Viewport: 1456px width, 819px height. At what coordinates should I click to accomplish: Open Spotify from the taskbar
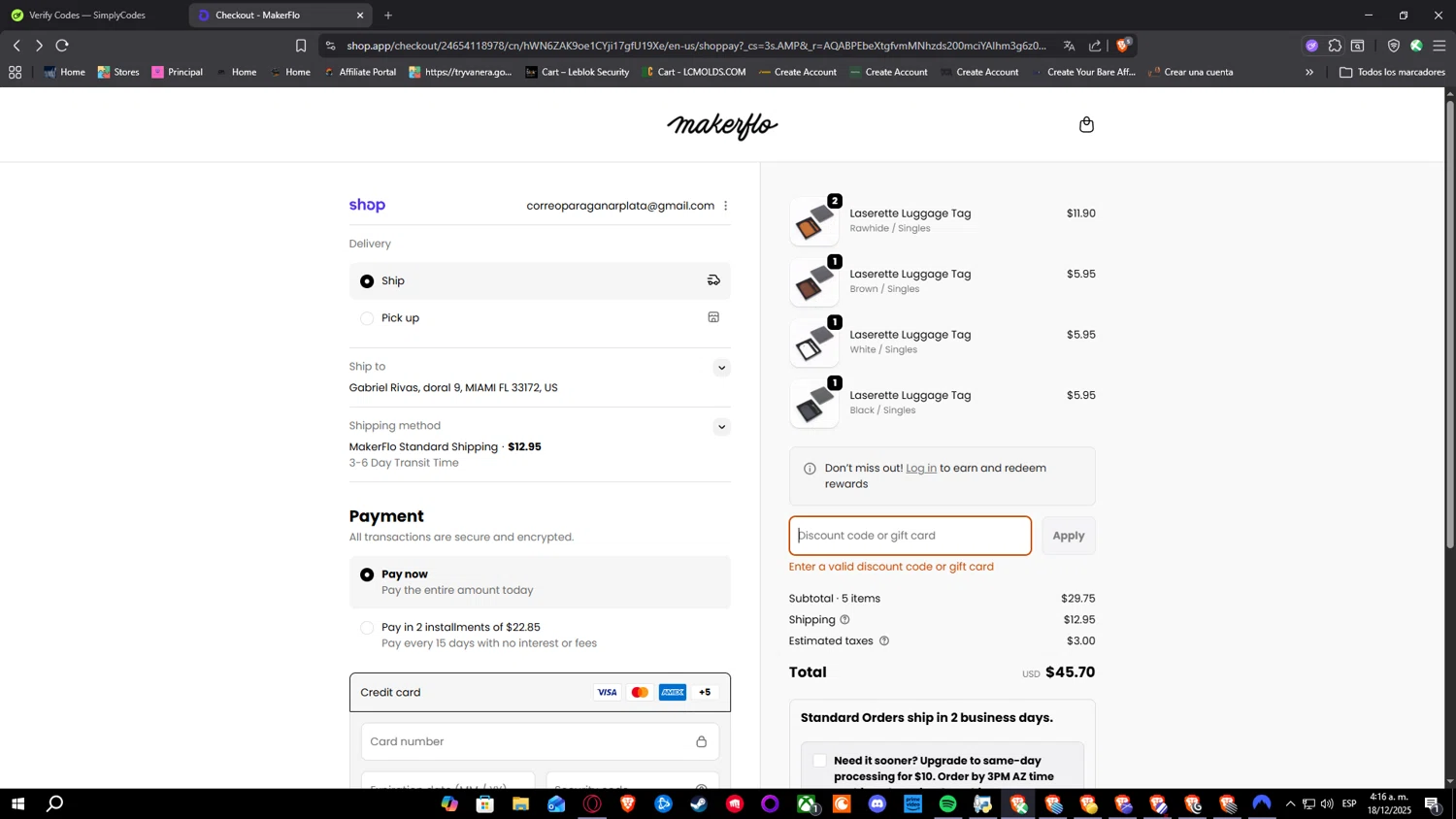coord(947,804)
